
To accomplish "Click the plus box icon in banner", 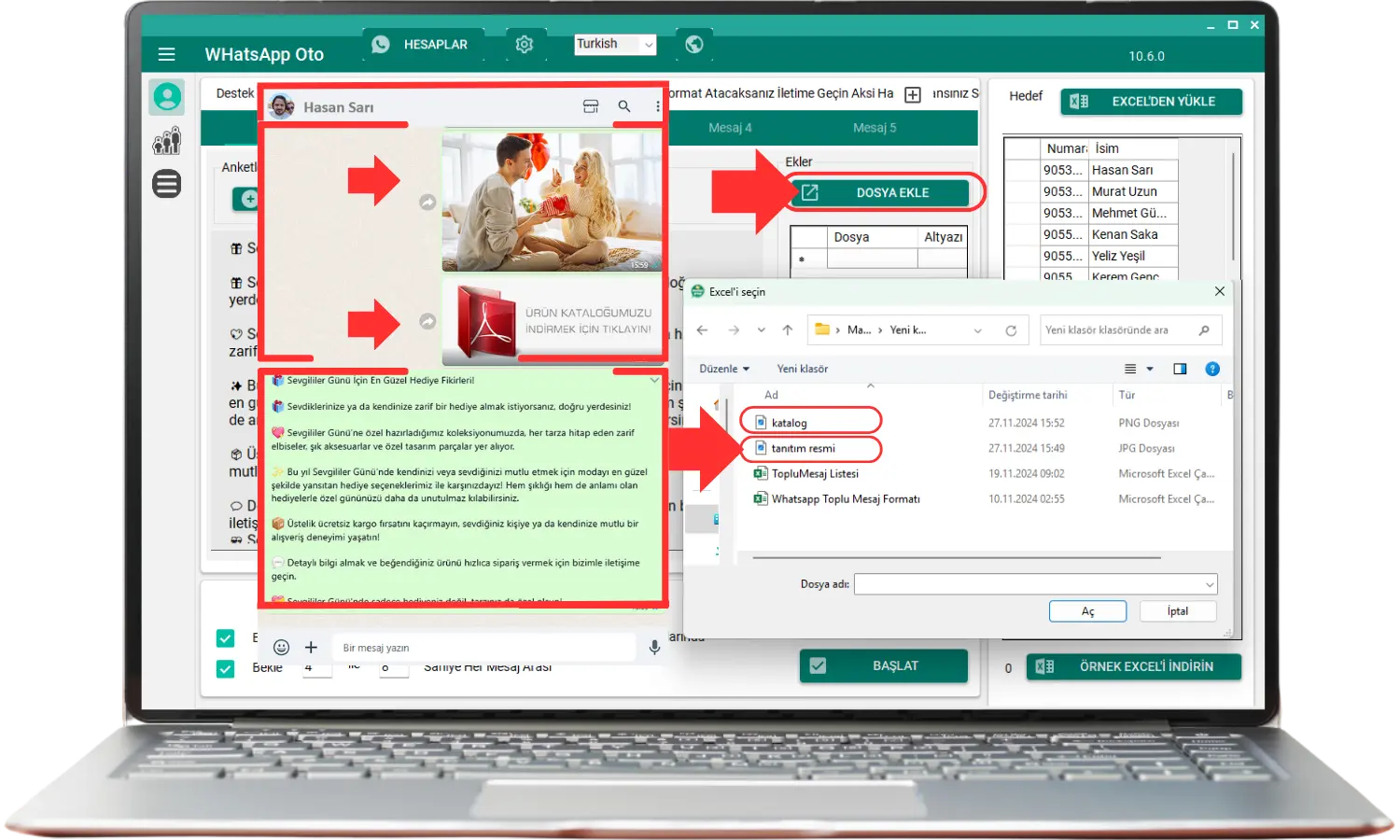I will coord(913,94).
